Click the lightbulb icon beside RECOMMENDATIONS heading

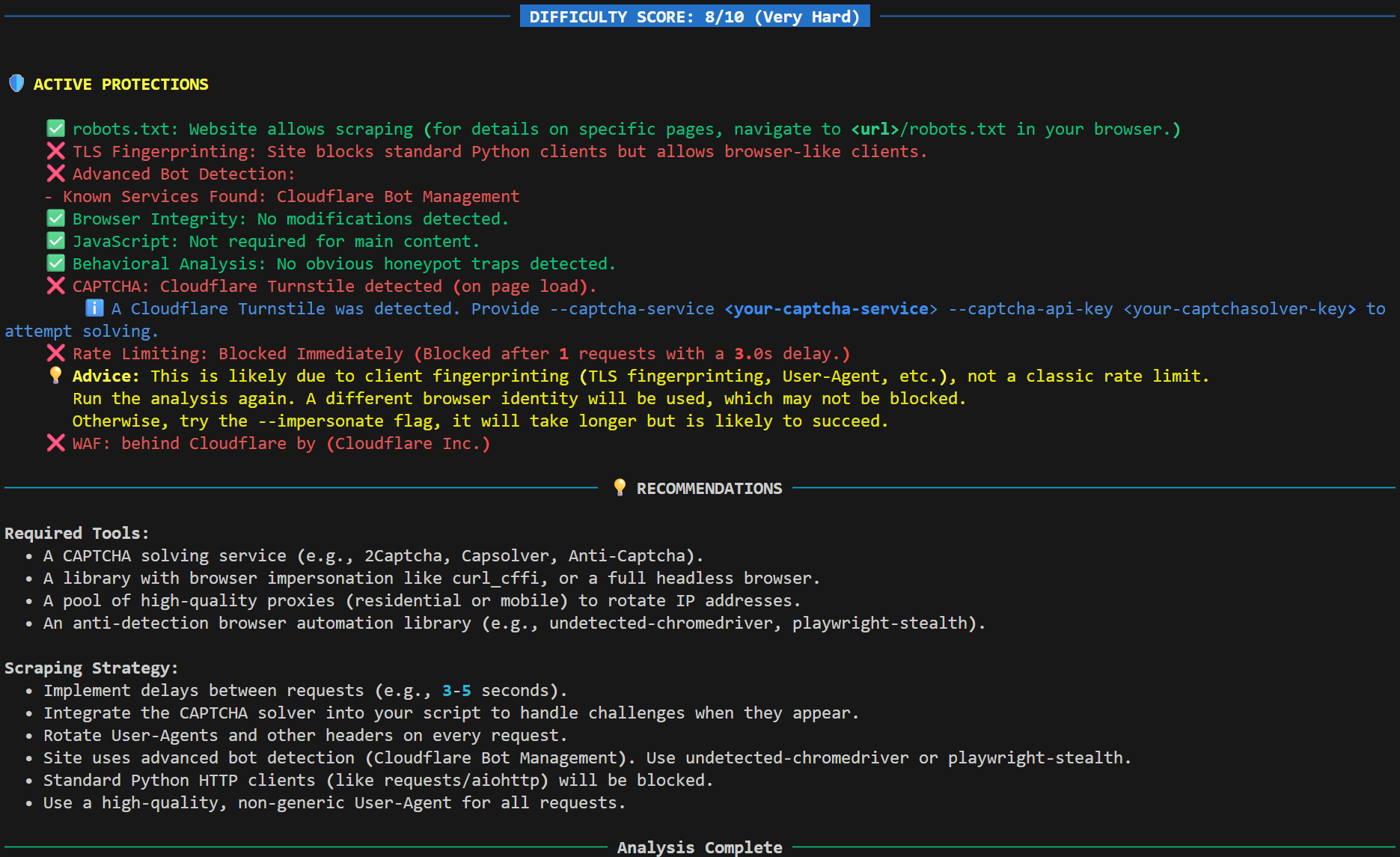click(x=620, y=487)
